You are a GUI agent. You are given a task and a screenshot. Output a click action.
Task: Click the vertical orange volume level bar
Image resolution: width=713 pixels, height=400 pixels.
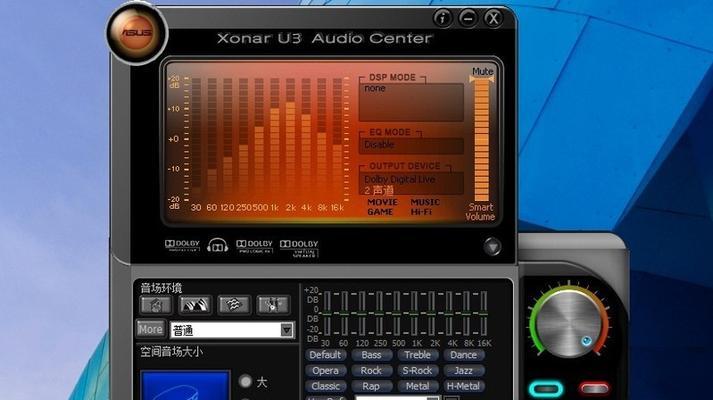point(482,140)
